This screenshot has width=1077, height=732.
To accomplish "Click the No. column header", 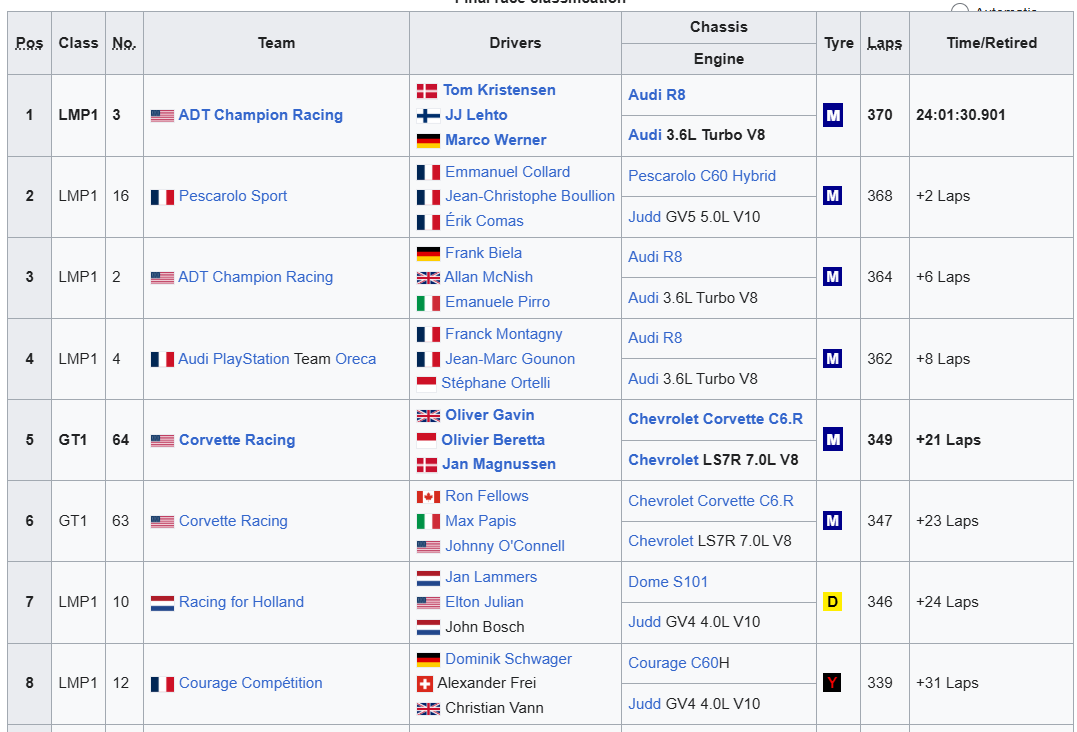I will (x=124, y=43).
